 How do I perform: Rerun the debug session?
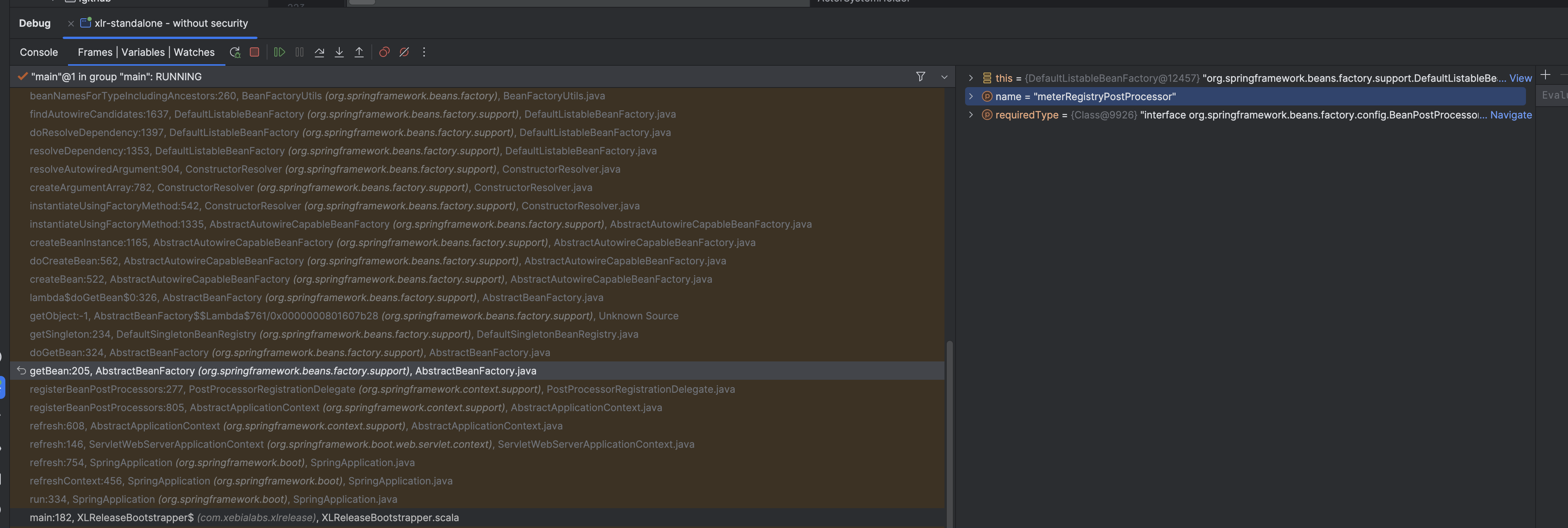[236, 52]
